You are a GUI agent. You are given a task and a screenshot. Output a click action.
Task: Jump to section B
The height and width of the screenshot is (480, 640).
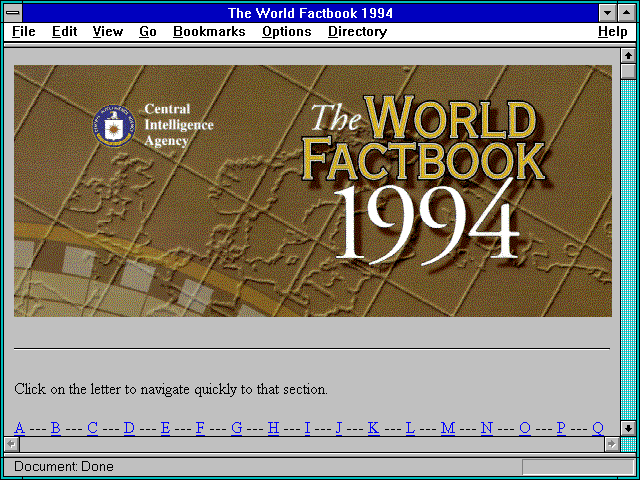(56, 428)
